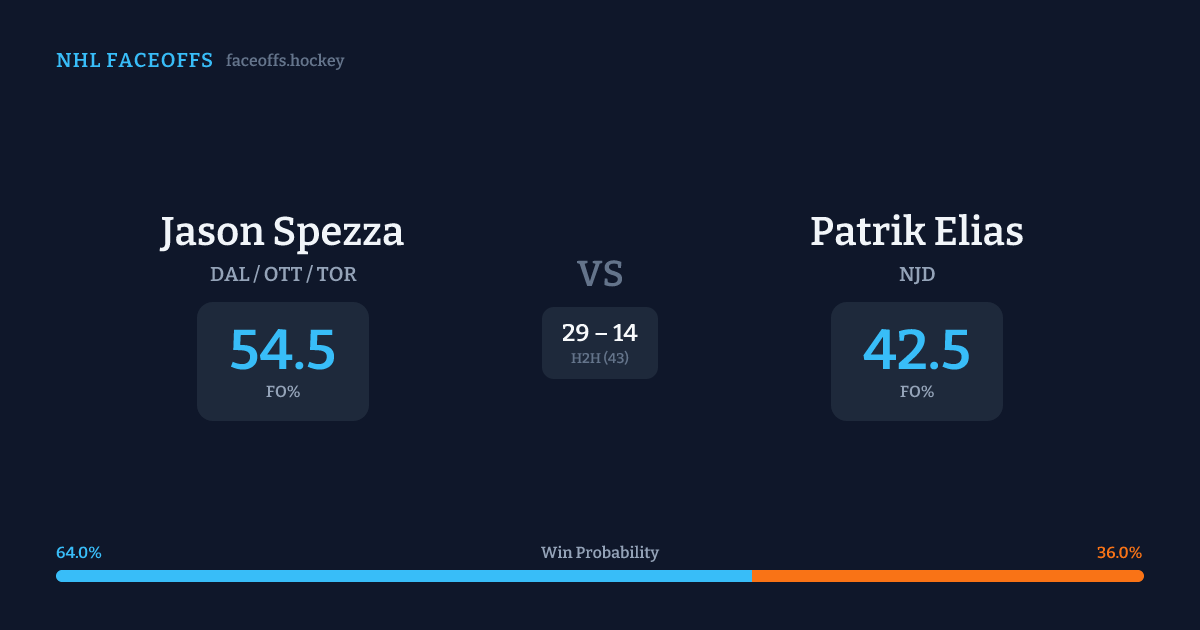Click the FO% label under 42.5
The width and height of the screenshot is (1200, 630).
click(917, 392)
